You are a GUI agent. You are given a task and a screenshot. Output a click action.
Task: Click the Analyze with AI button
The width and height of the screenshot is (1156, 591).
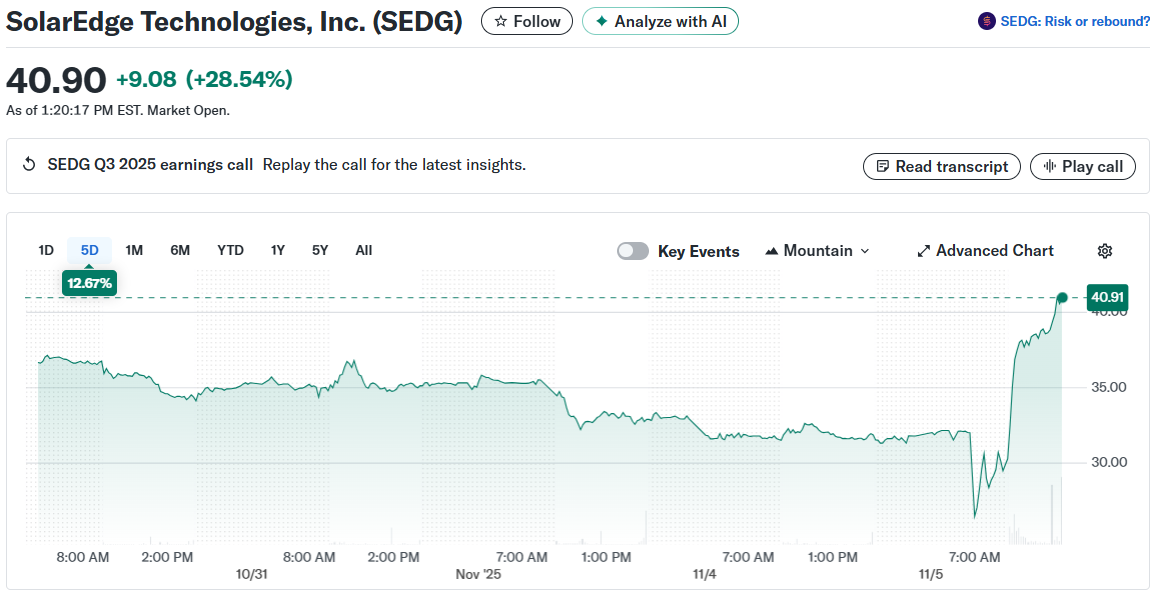[x=660, y=21]
